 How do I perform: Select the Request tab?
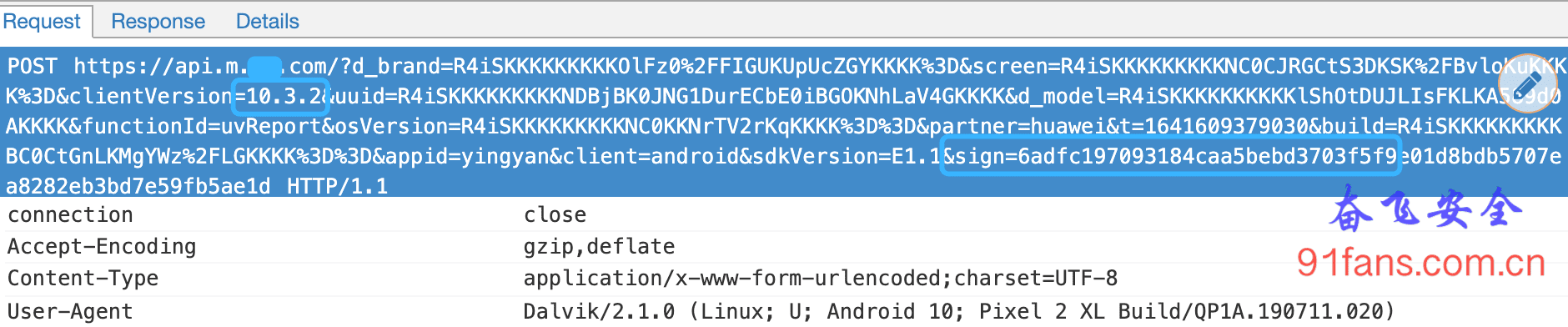42,21
